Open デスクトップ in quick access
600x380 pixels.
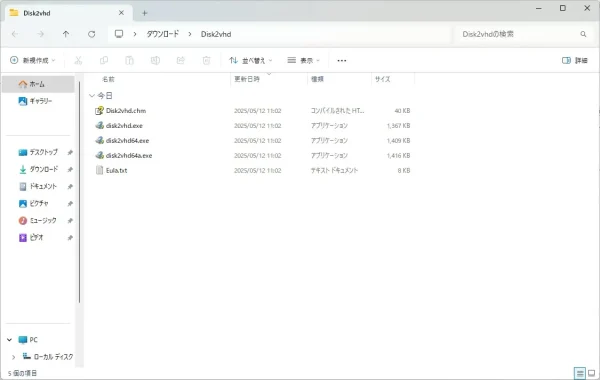pyautogui.click(x=38, y=152)
